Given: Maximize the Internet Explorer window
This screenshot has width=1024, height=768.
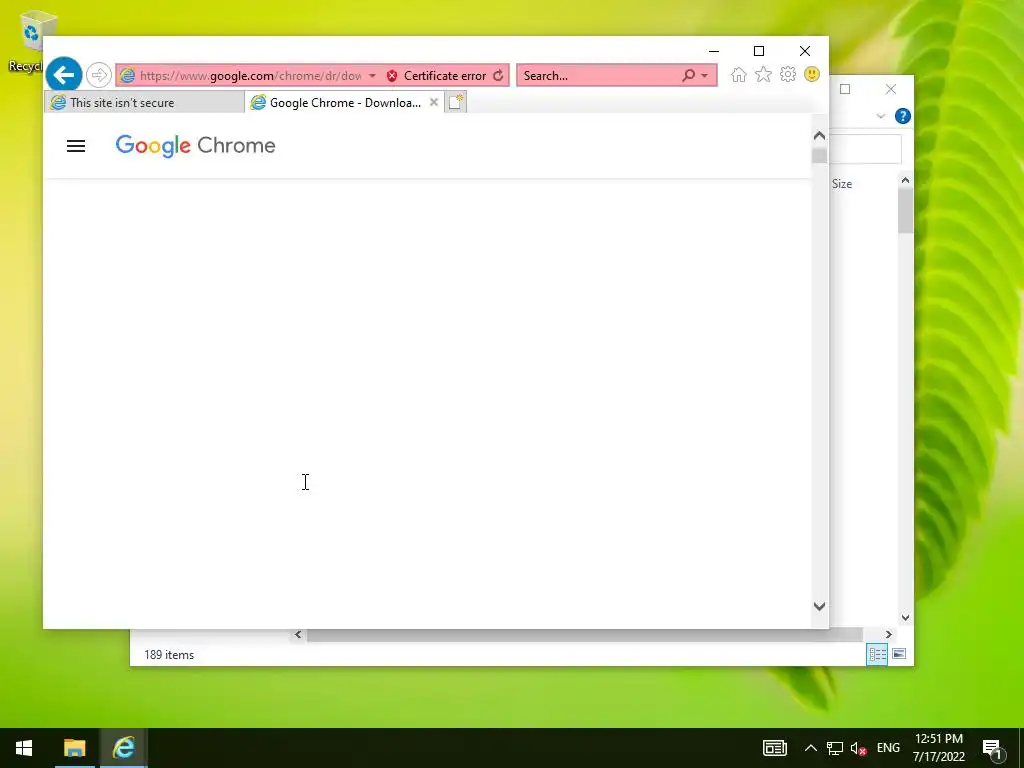Looking at the screenshot, I should [x=759, y=51].
